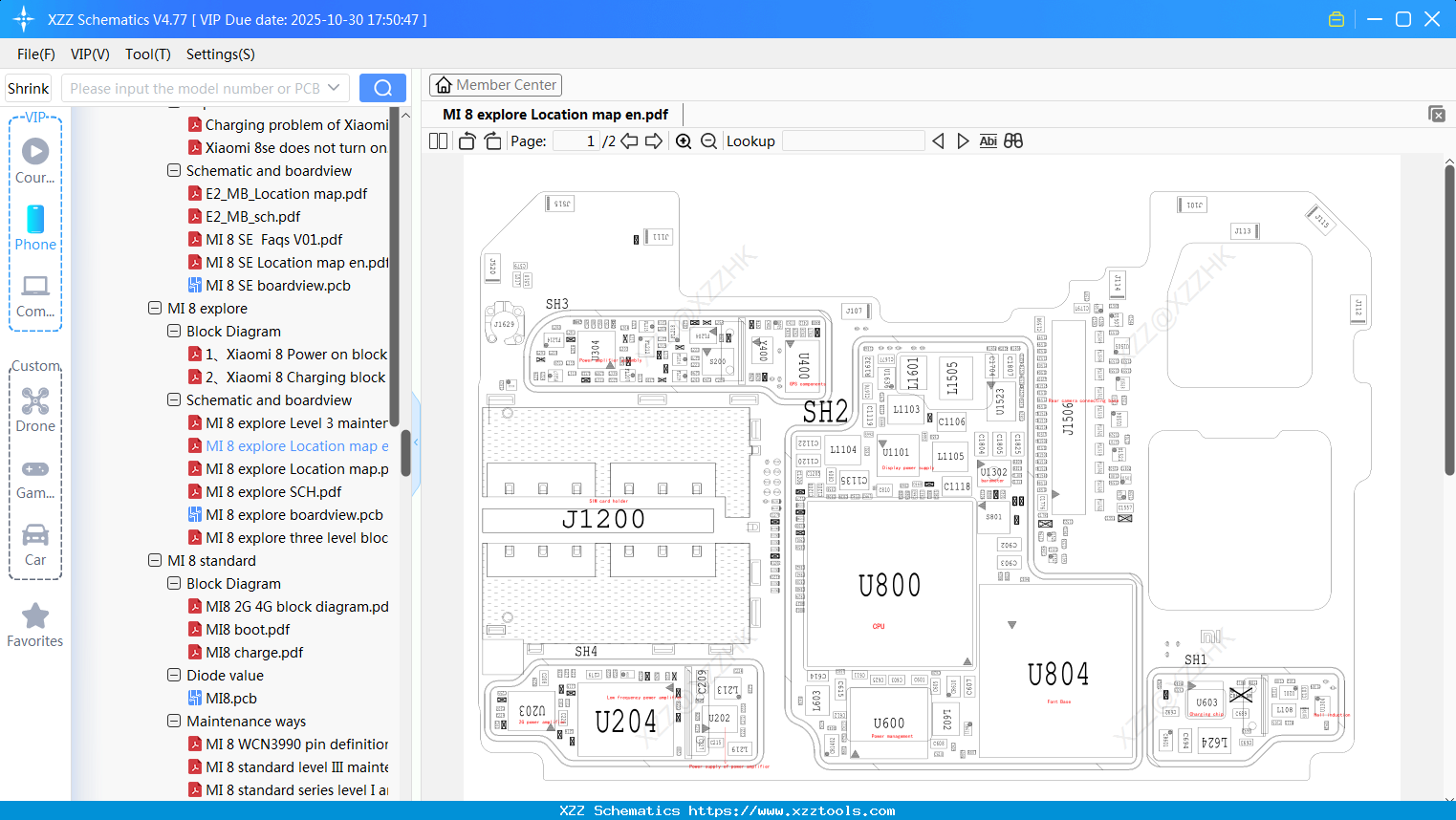Rotate the schematic page counterclockwise
1456x820 pixels.
pyautogui.click(x=466, y=140)
